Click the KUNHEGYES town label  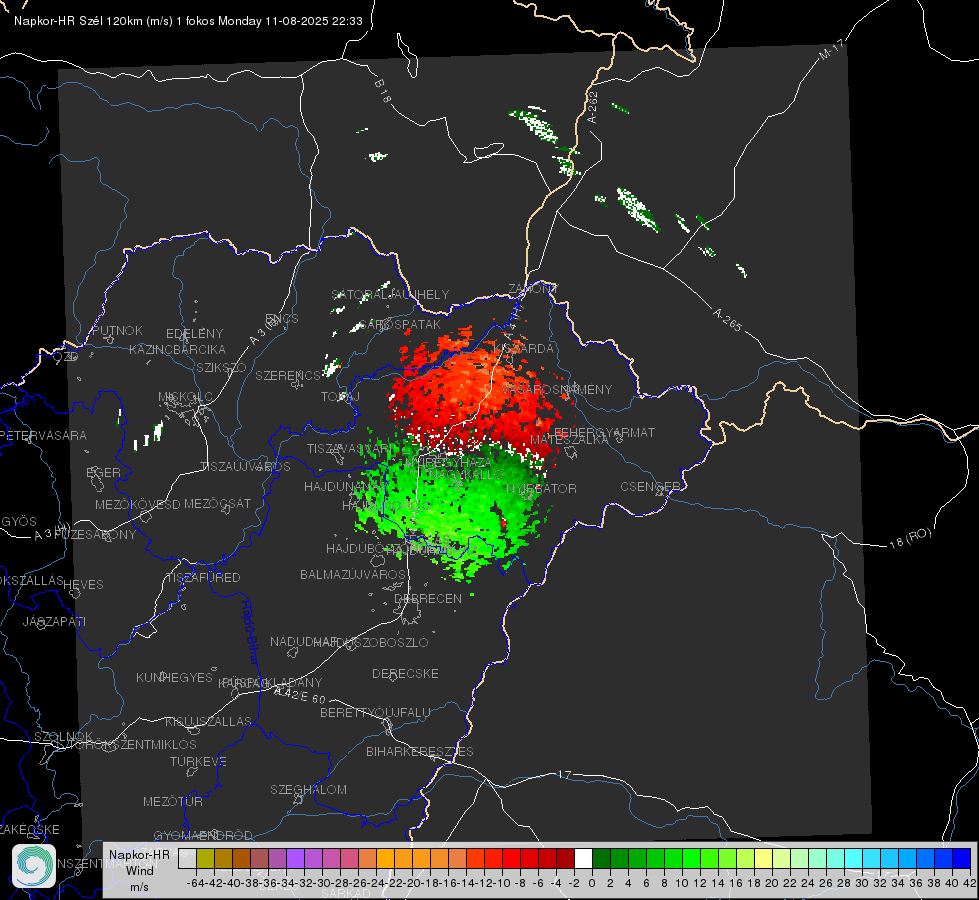click(x=174, y=678)
